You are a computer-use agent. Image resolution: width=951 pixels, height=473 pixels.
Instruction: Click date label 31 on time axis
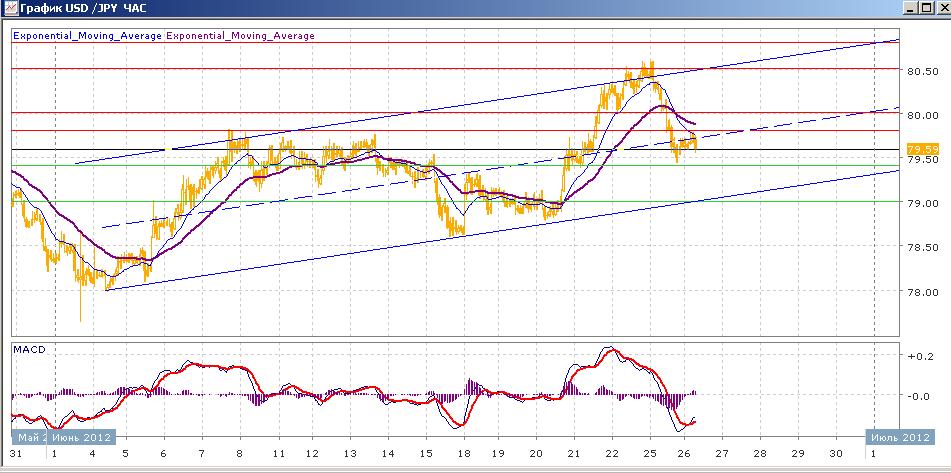tap(15, 454)
